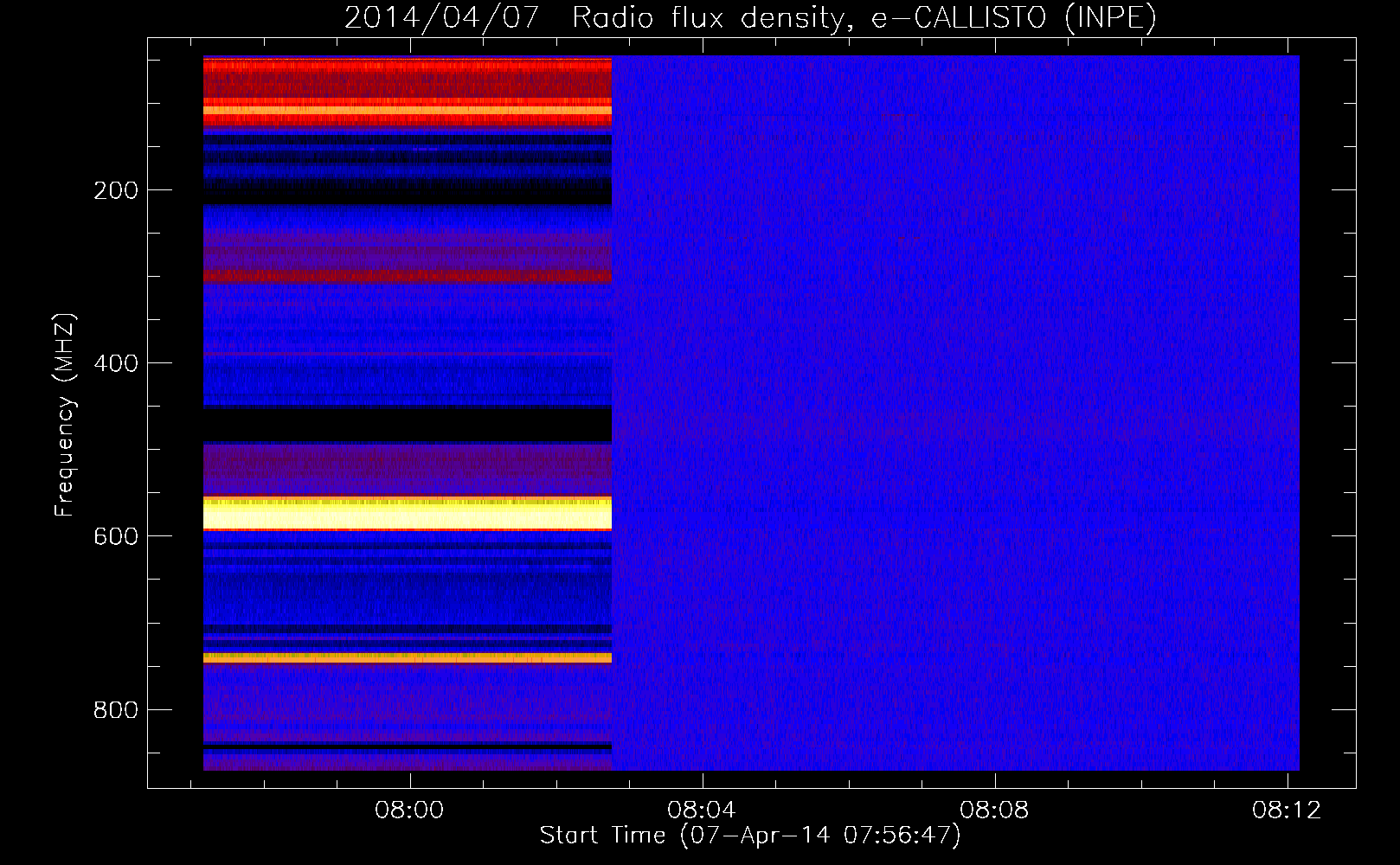
Task: Click the plot title "2014/04/07 Radio flux density, e-CALLISTO (INPE)"
Action: point(750,17)
